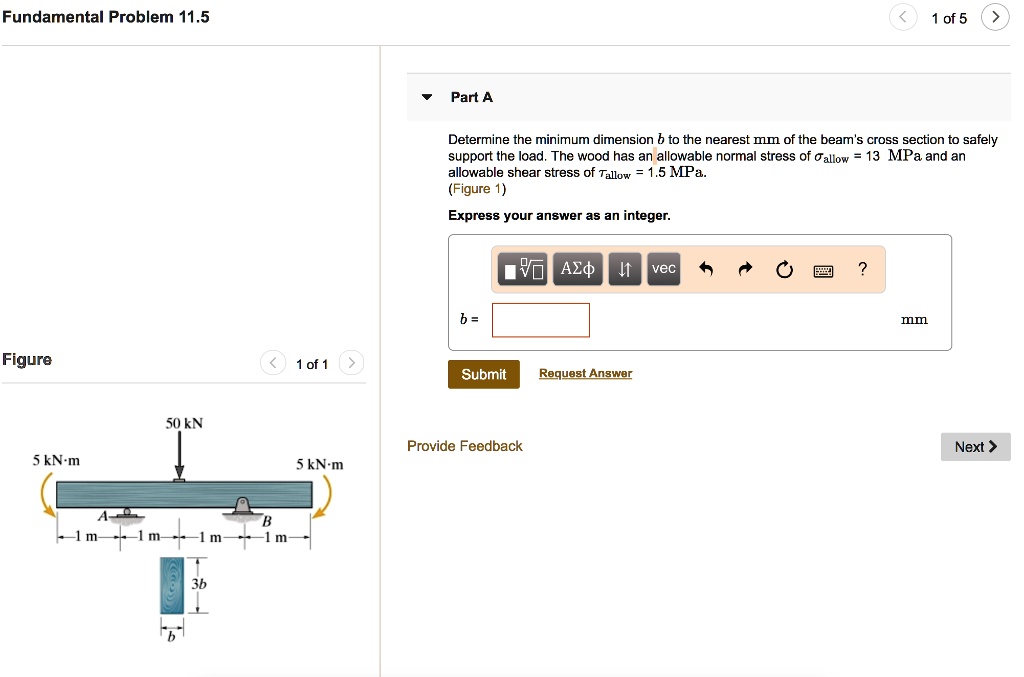Image resolution: width=1024 pixels, height=677 pixels.
Task: Open keyboard shortcuts from the equation toolbar
Action: click(823, 268)
